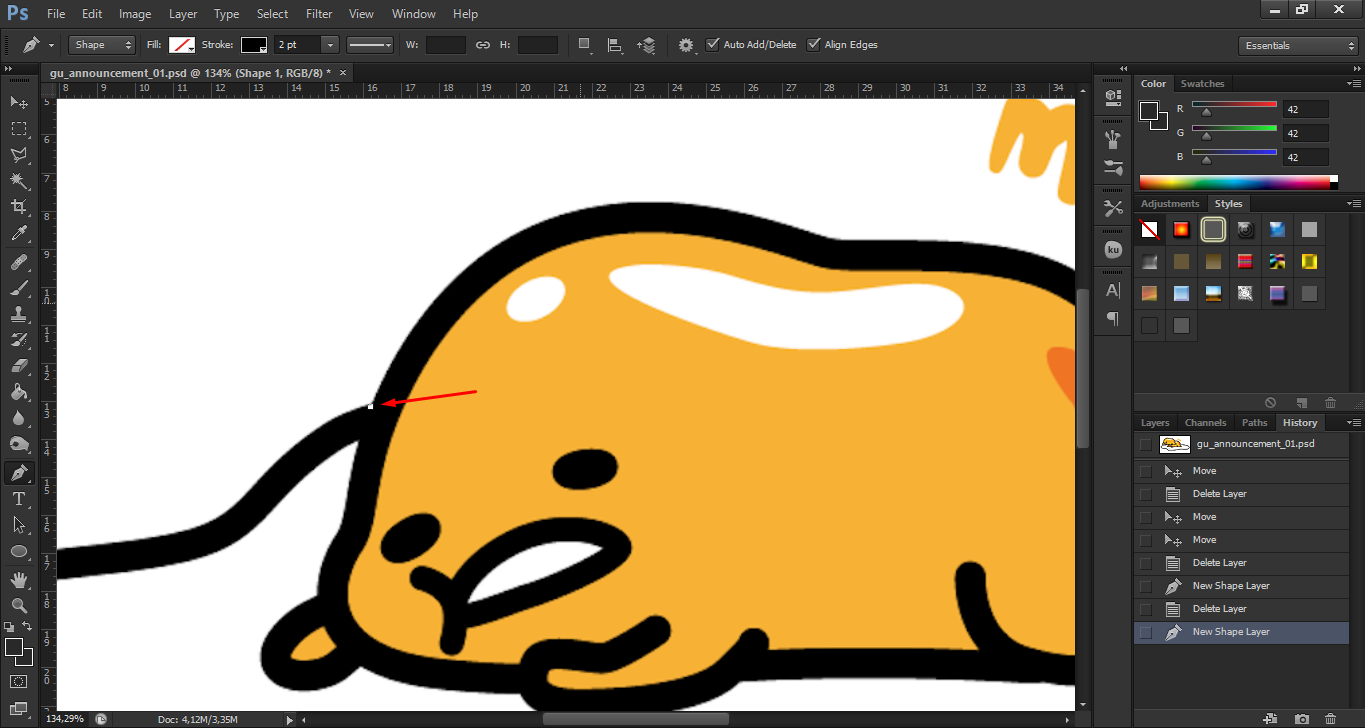Open the stroke line style dropdown
The height and width of the screenshot is (728, 1365).
370,45
